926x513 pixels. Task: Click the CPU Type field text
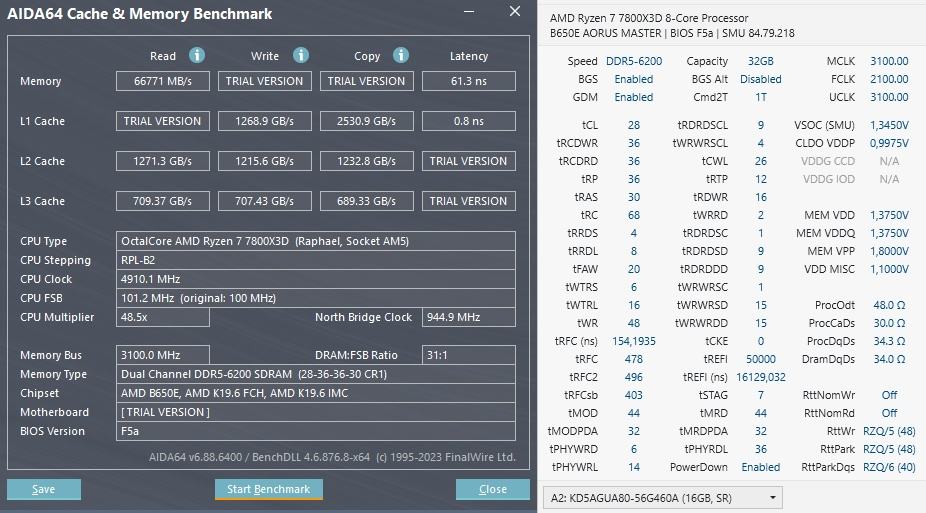(316, 241)
